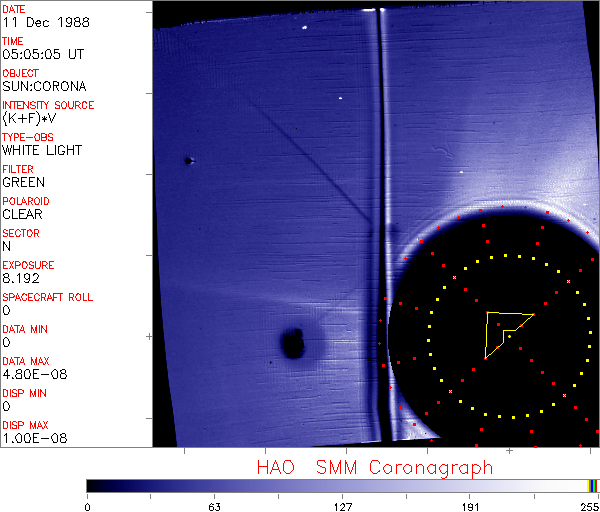Image resolution: width=600 pixels, height=512 pixels.
Task: Click the 'SUN:CORONA' object value
Action: 44,86
